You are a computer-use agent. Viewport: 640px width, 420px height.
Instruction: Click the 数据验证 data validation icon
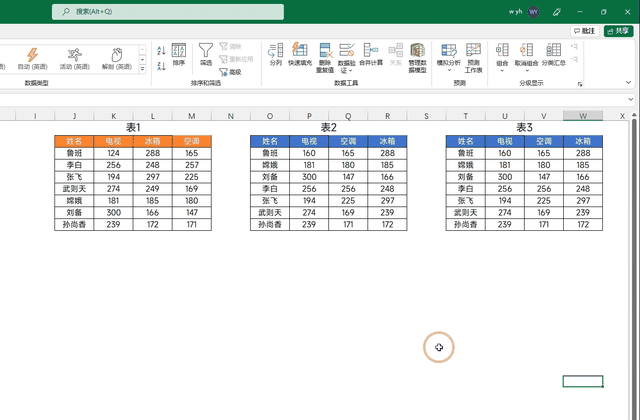coord(347,51)
